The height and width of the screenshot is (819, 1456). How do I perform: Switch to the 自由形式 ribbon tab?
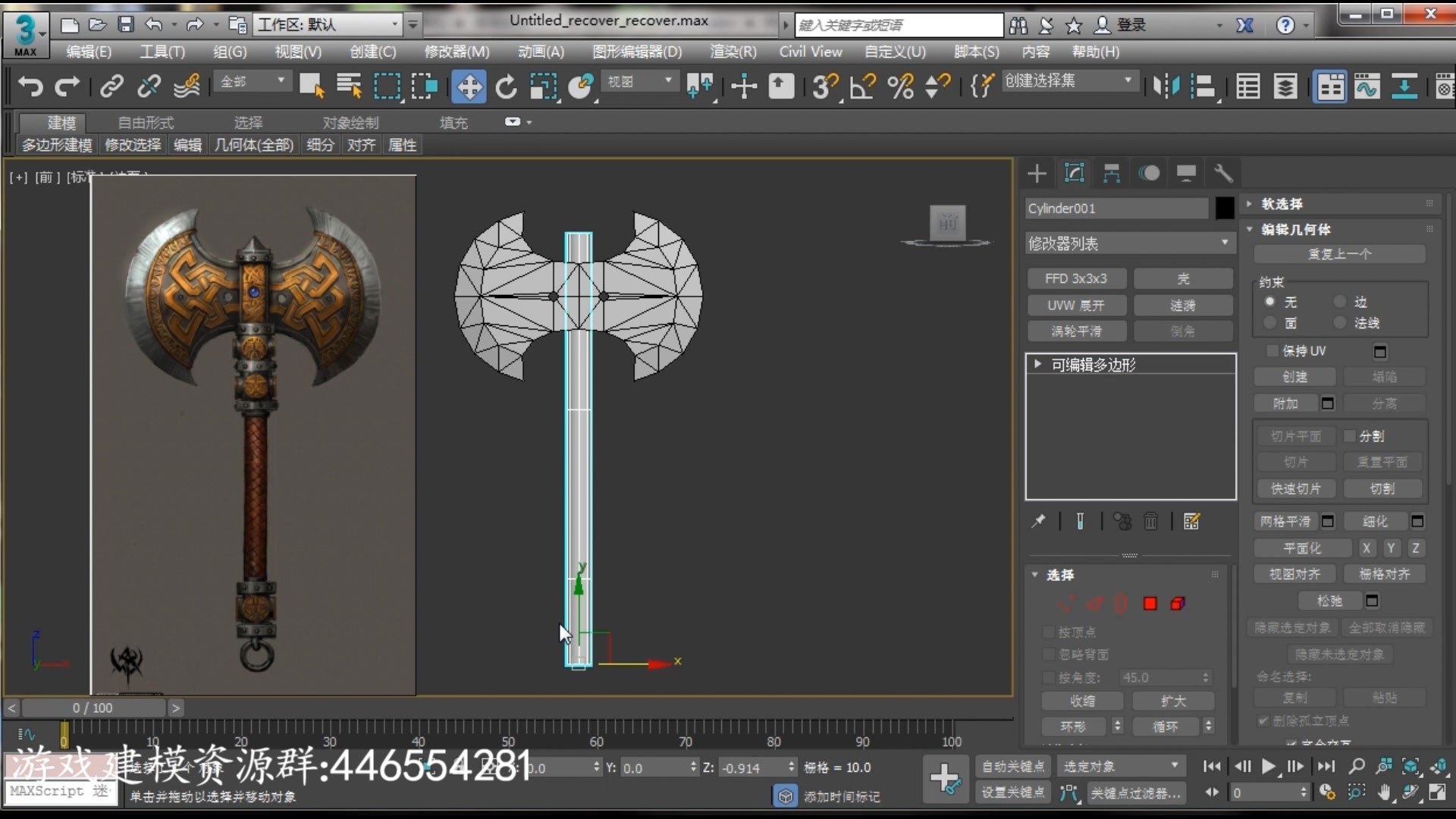click(146, 122)
